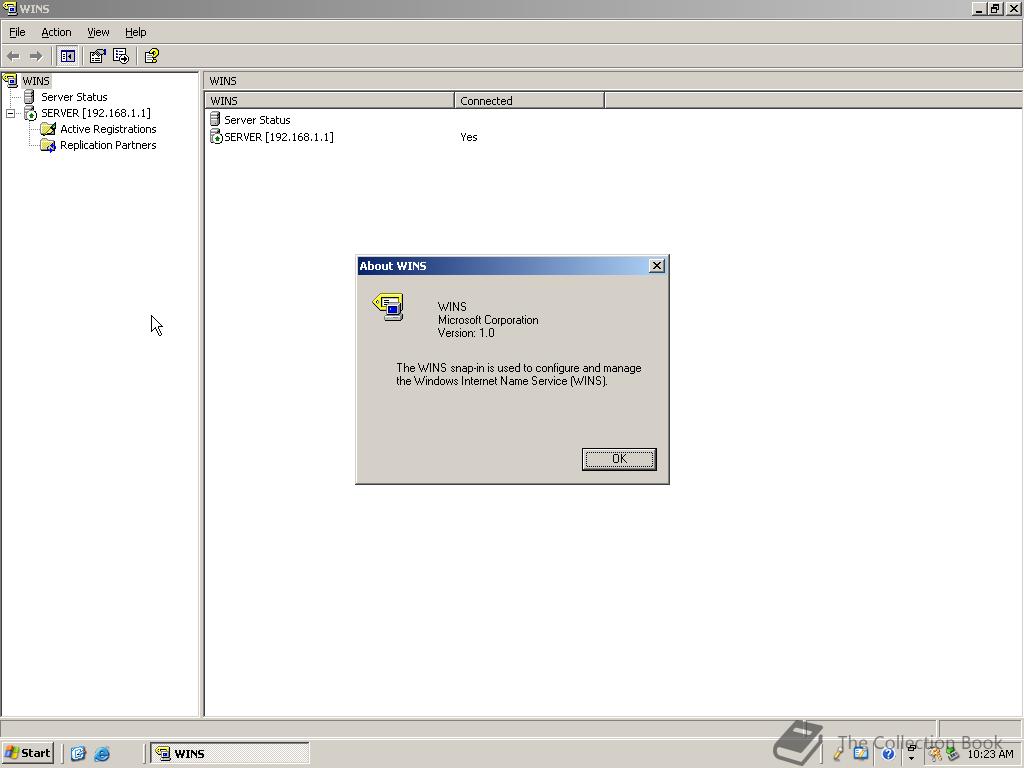Open the Action menu

tap(56, 32)
